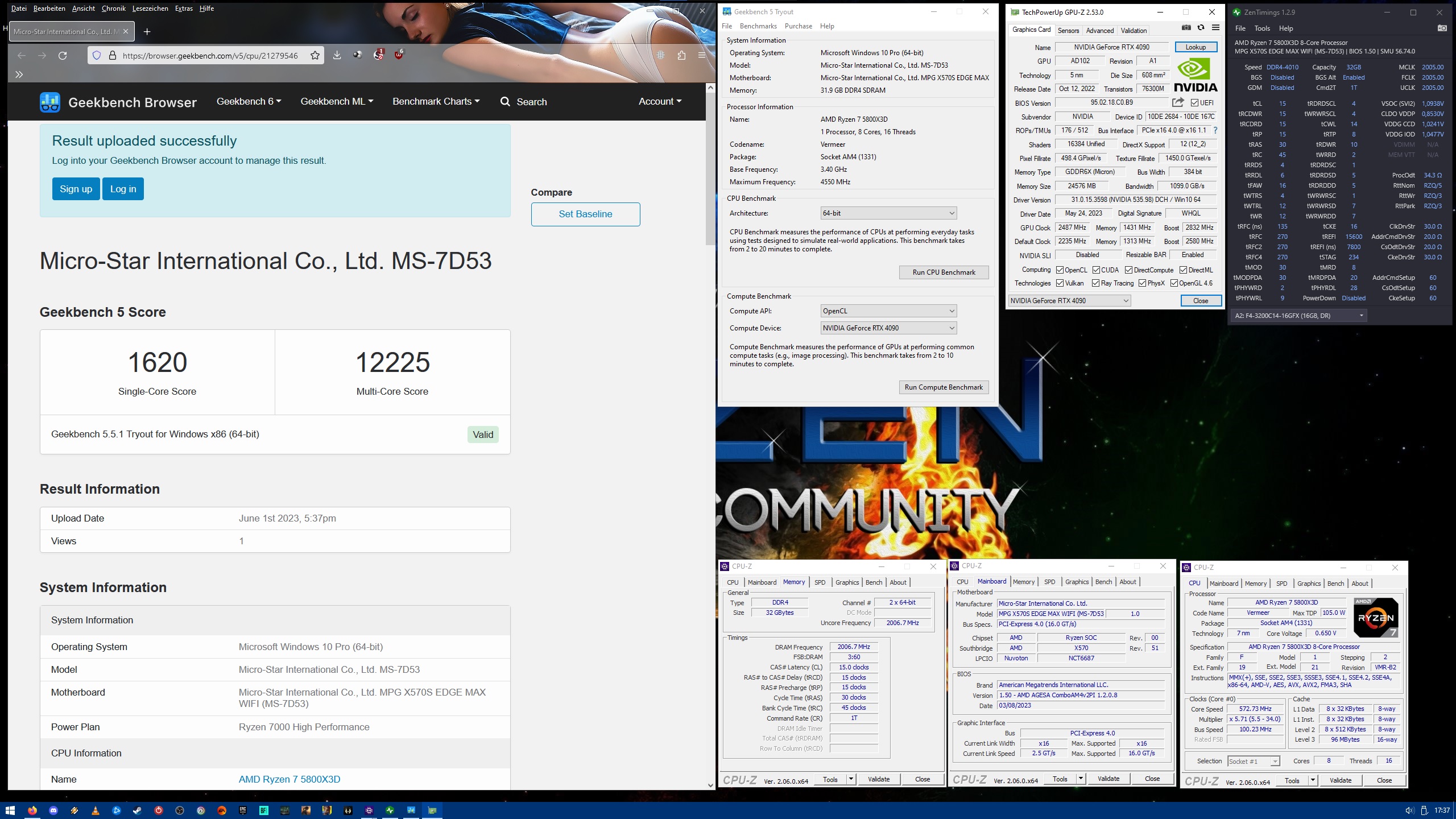Viewport: 1456px width, 819px height.
Task: Click Search in the Geekbench Browser navbar
Action: (523, 102)
